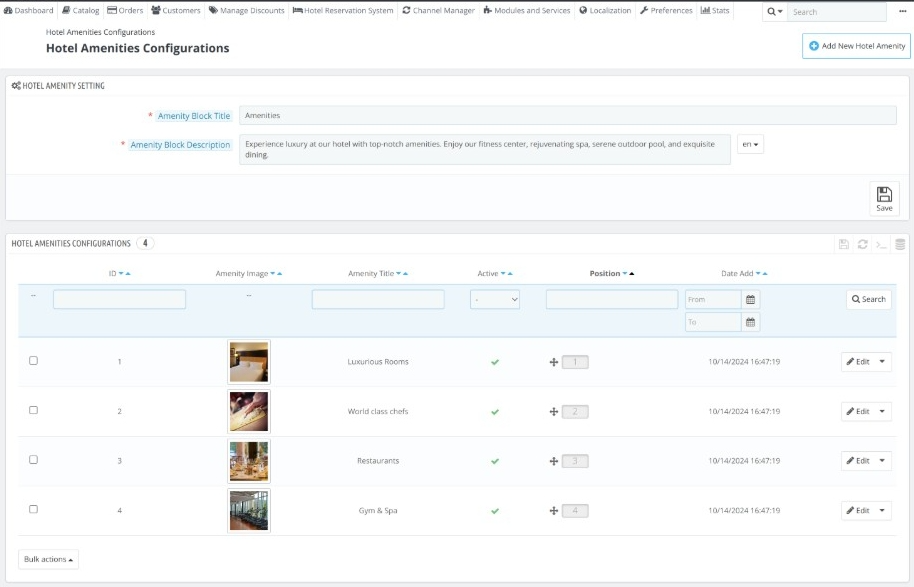
Task: Toggle active status for Luxurious Rooms
Action: pos(495,362)
